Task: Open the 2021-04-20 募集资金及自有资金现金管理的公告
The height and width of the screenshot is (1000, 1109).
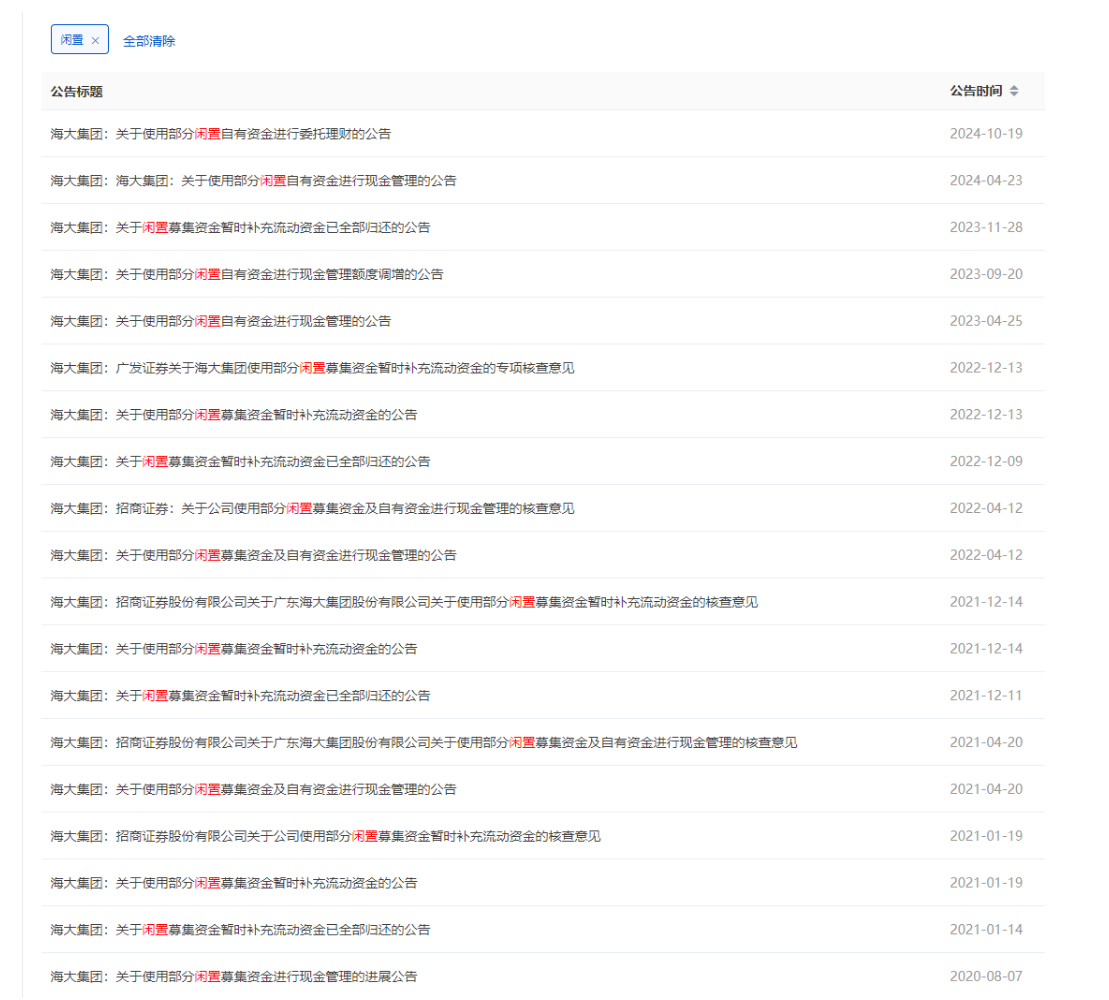Action: 253,789
